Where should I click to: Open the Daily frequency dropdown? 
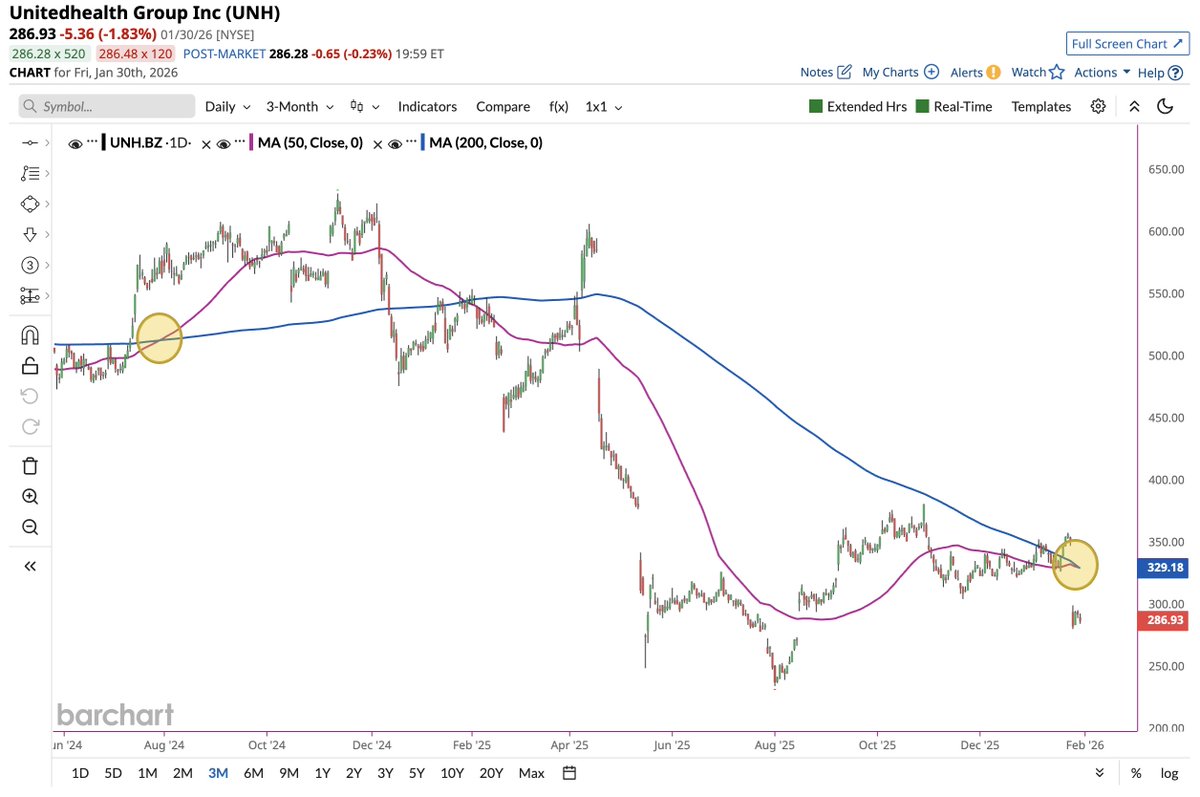point(227,107)
